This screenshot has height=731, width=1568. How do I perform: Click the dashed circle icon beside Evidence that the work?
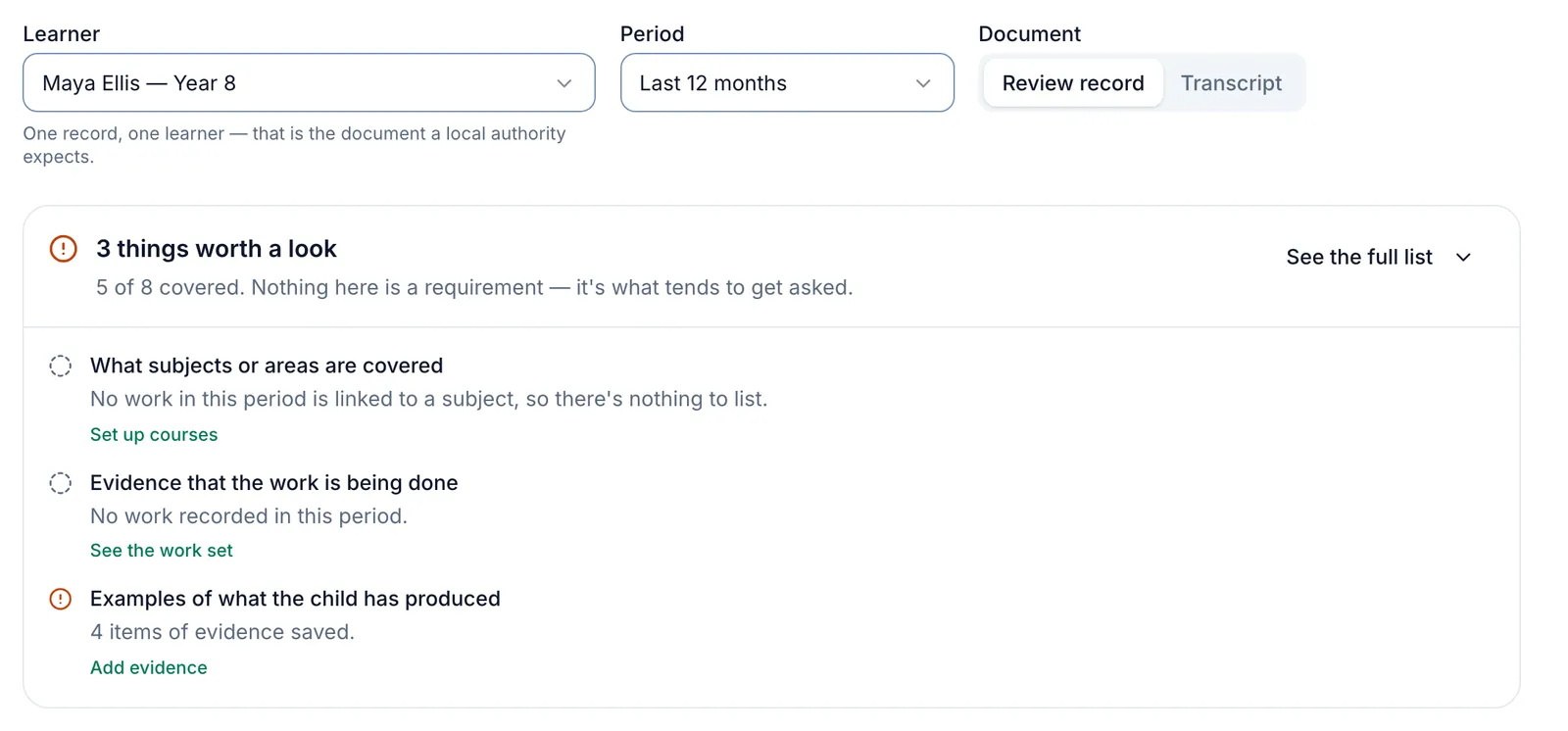pyautogui.click(x=61, y=483)
